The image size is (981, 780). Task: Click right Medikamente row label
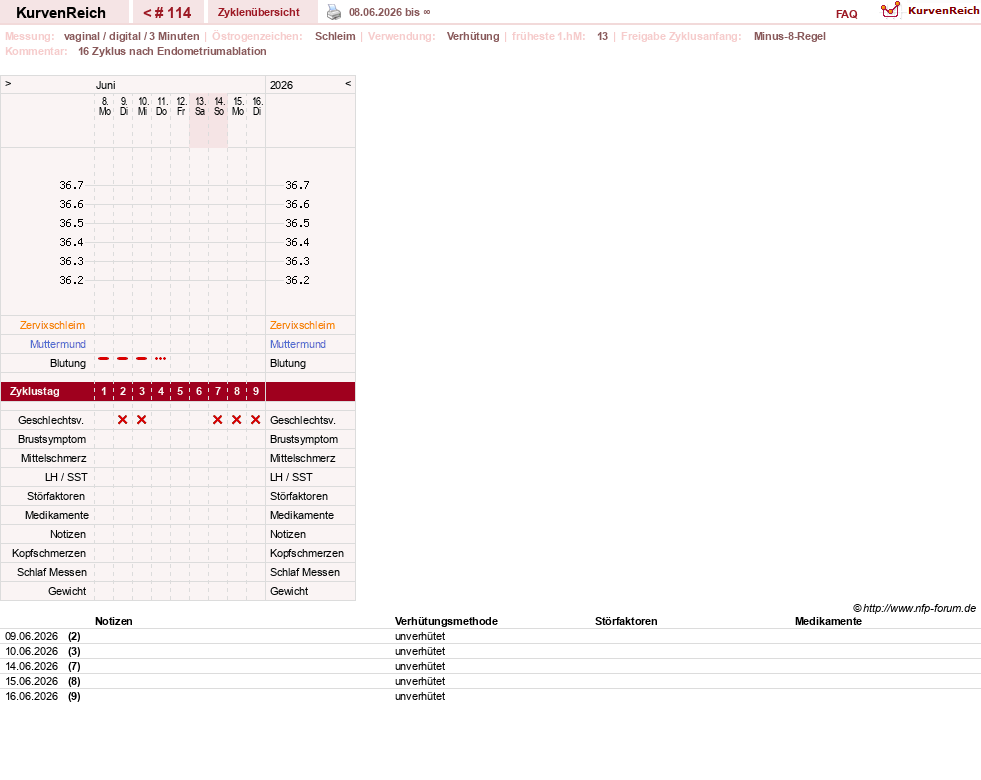pos(302,515)
